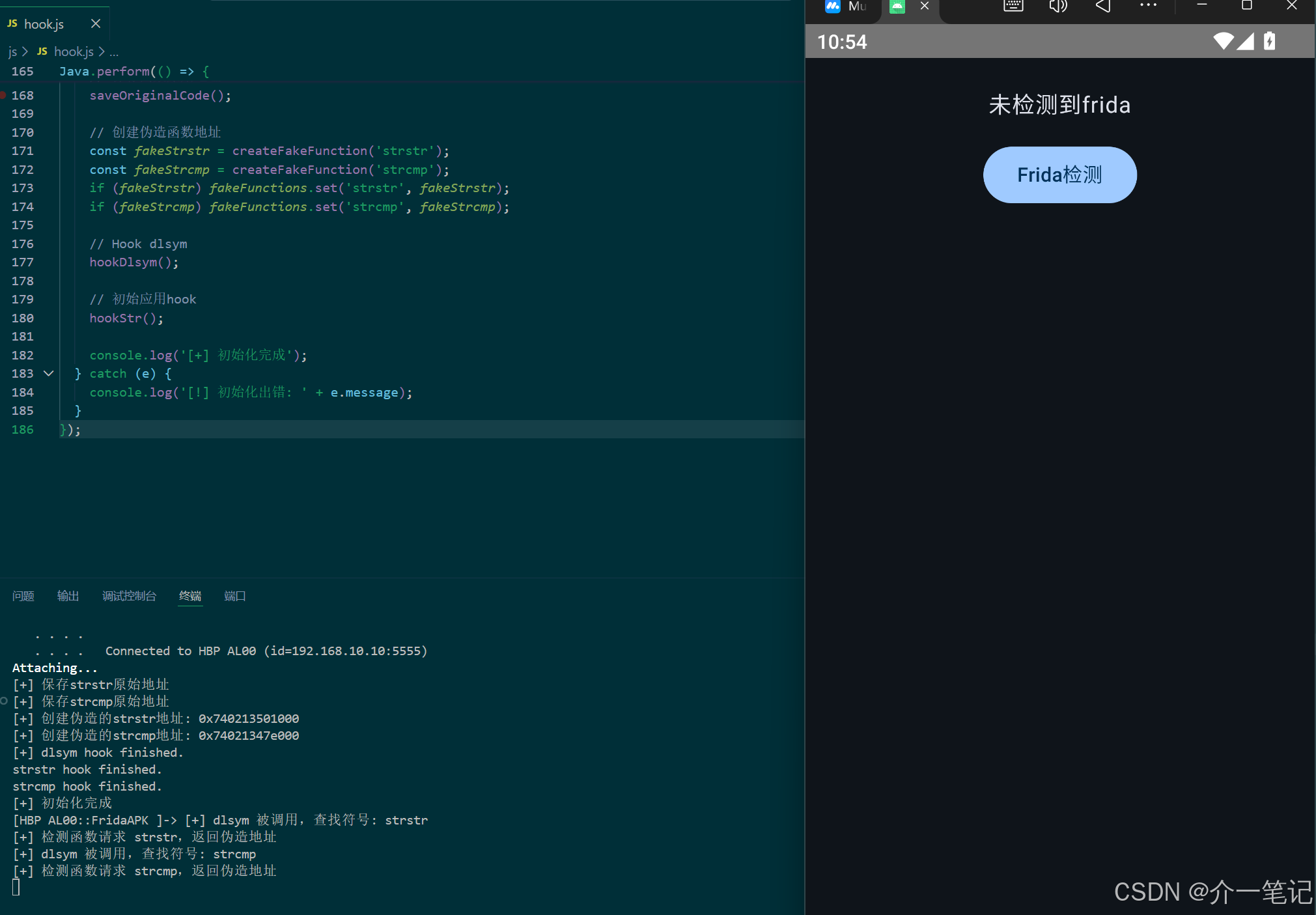Open the 输出 panel tab
The height and width of the screenshot is (915, 1316).
pyautogui.click(x=68, y=596)
